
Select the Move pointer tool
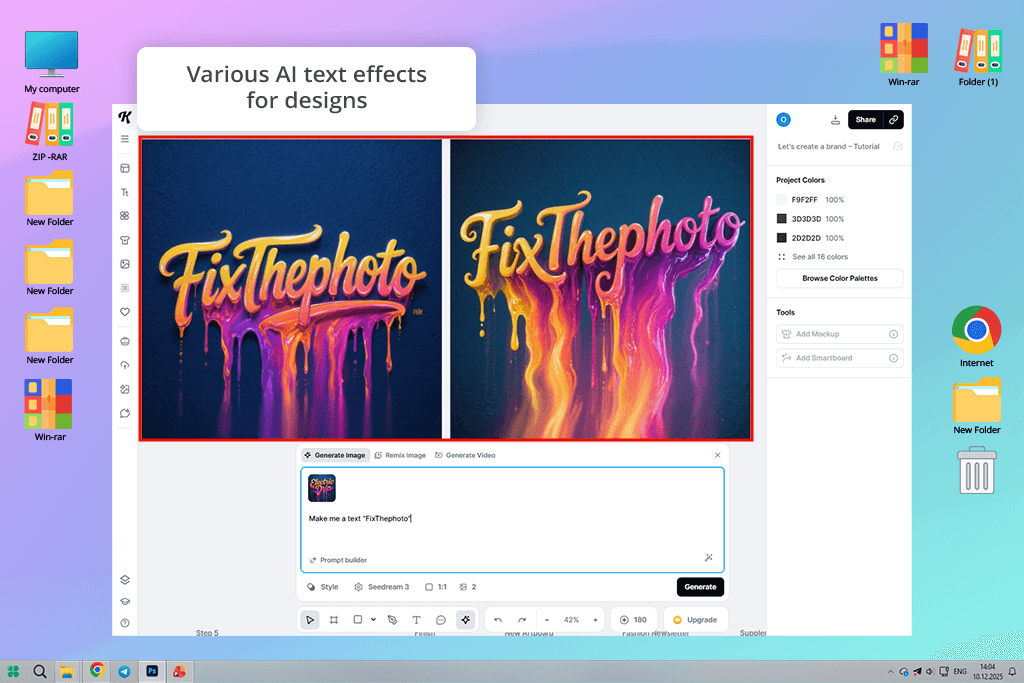(310, 620)
